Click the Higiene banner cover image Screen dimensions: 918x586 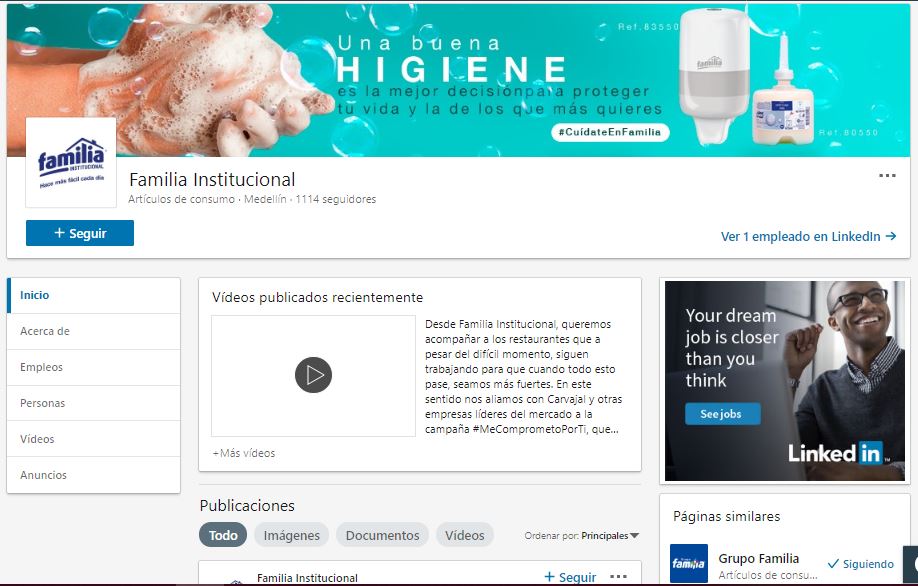(x=458, y=80)
